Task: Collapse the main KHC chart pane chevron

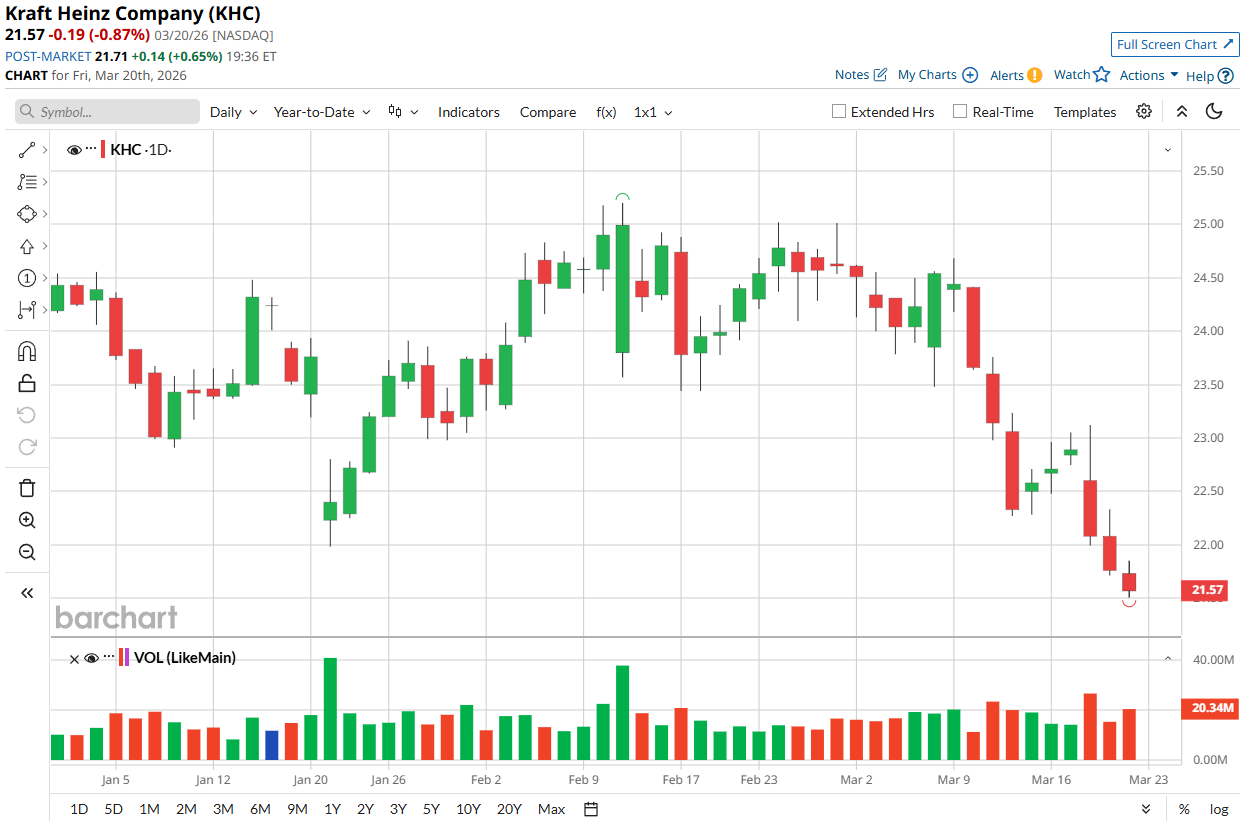Action: click(1167, 150)
